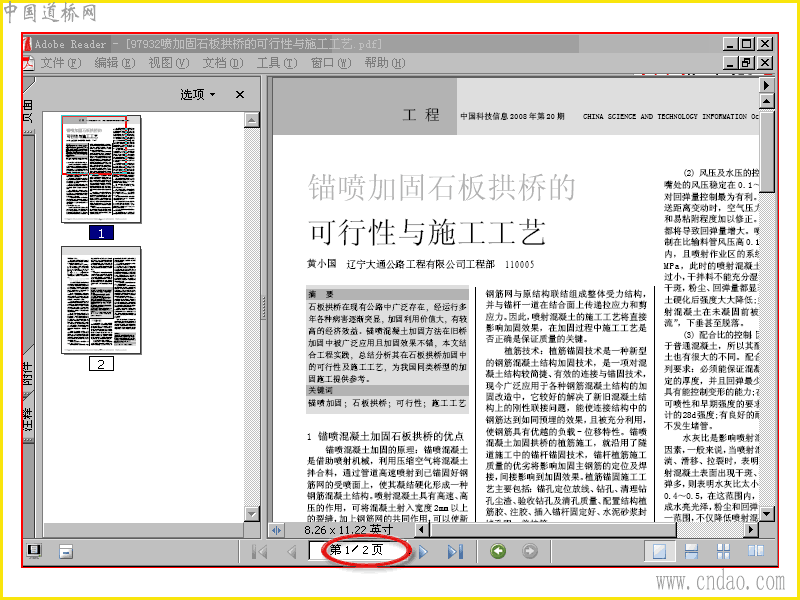Image resolution: width=800 pixels, height=600 pixels.
Task: Click the green Previous View button
Action: click(x=498, y=551)
